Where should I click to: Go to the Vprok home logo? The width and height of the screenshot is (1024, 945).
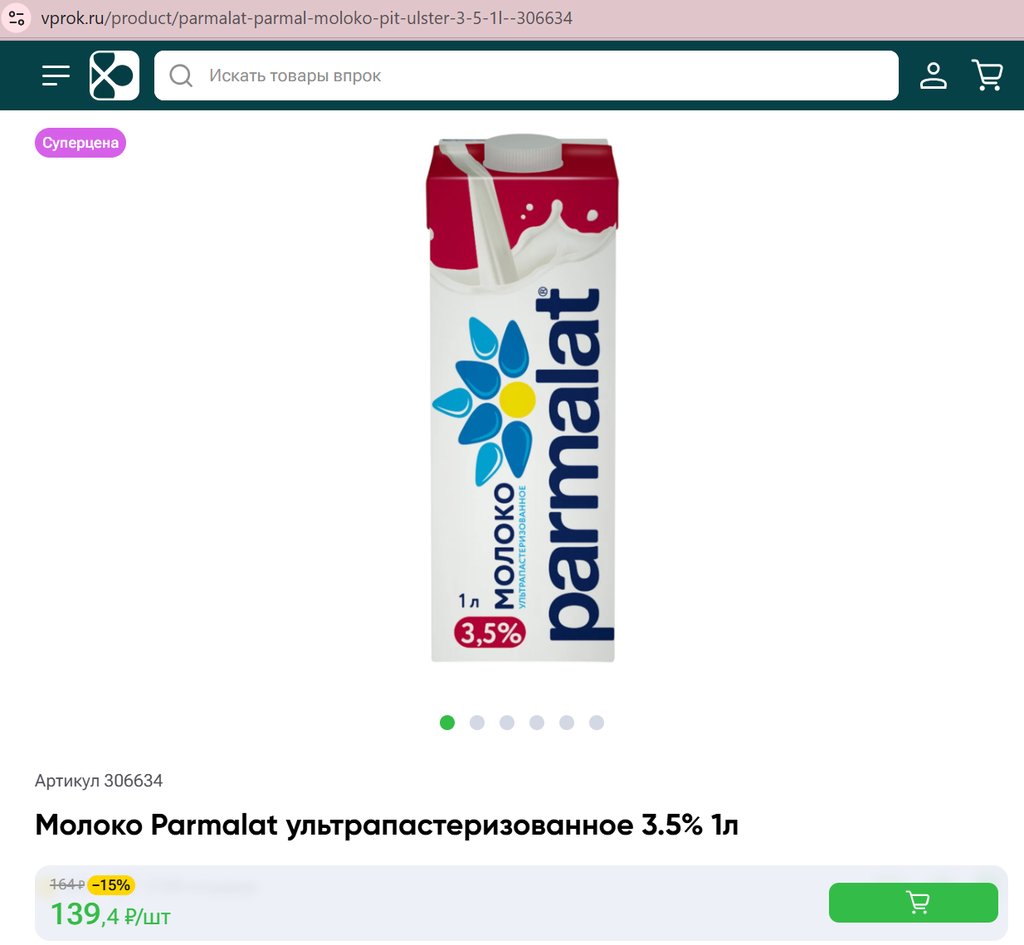(x=114, y=75)
